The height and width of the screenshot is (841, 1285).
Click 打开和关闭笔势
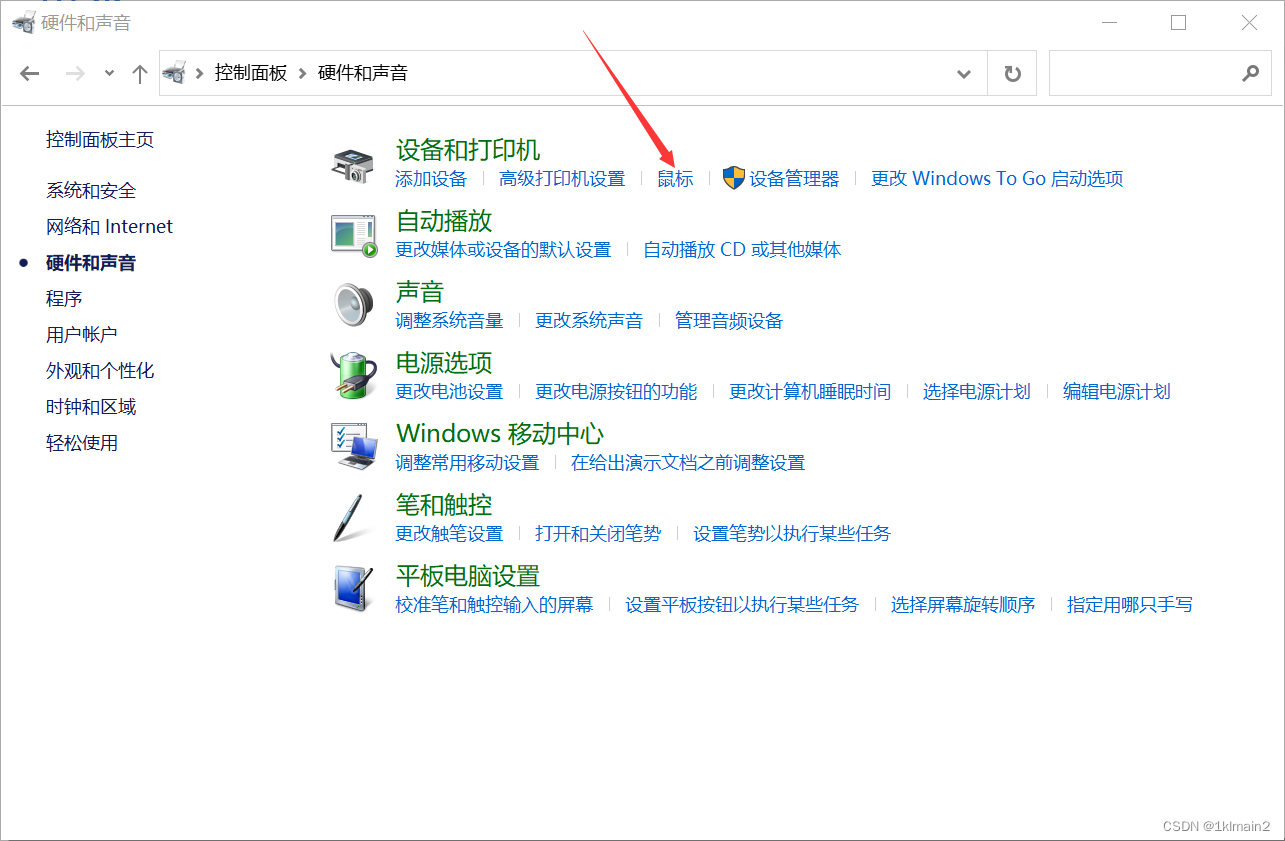[598, 534]
